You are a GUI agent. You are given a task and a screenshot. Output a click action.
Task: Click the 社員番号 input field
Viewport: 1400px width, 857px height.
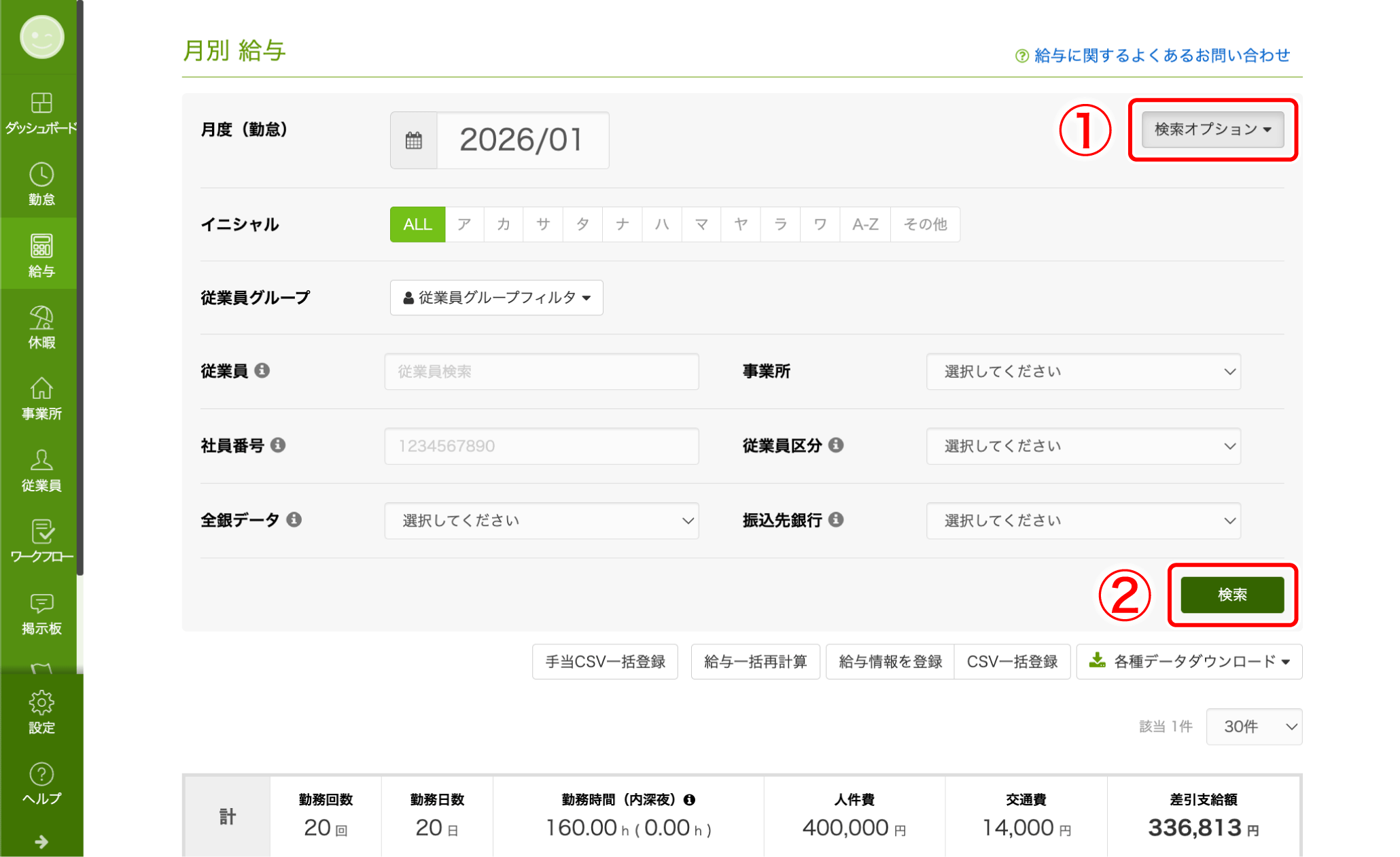[x=542, y=447]
